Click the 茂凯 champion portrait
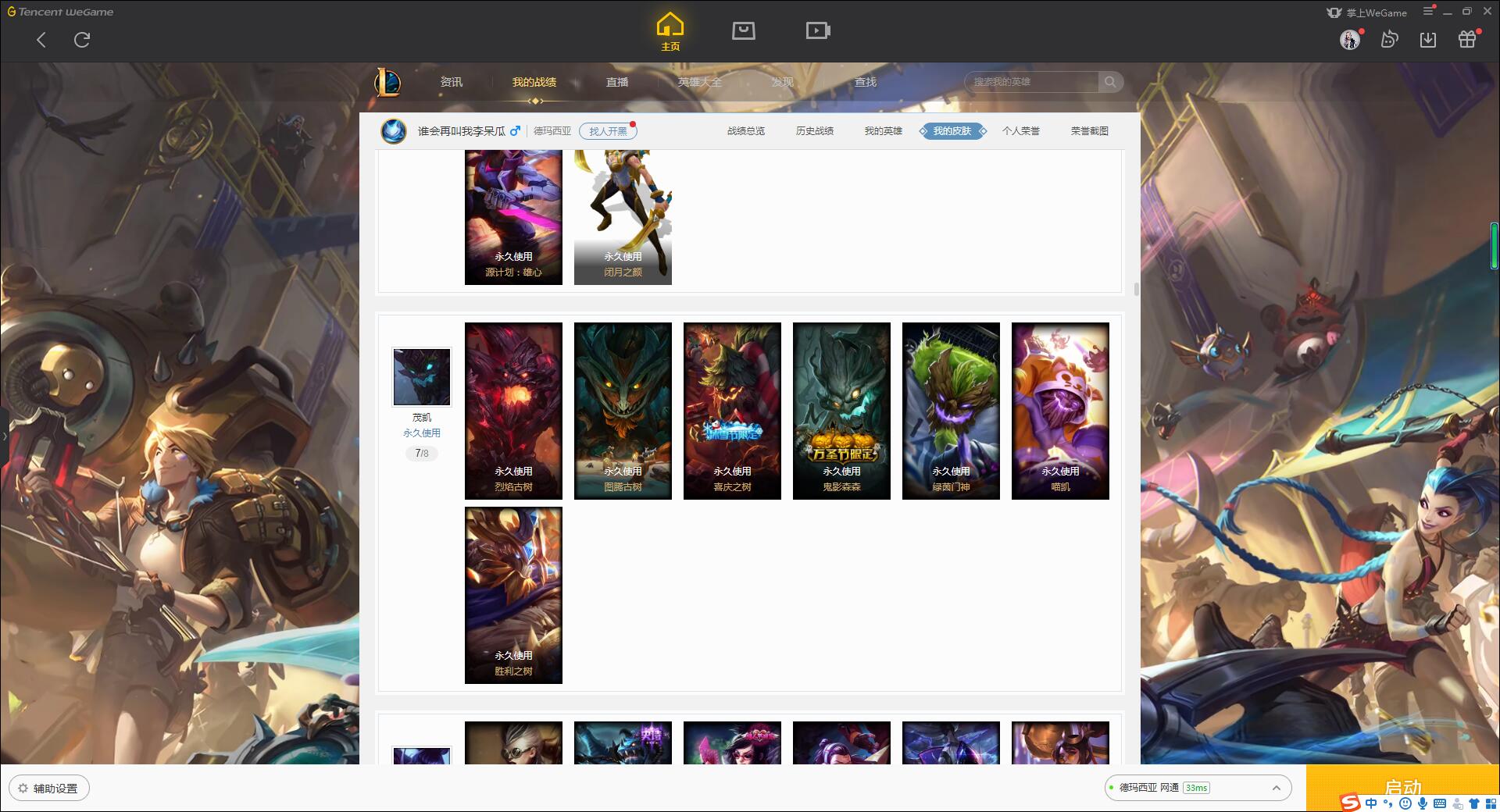Viewport: 1500px width, 812px height. point(422,377)
